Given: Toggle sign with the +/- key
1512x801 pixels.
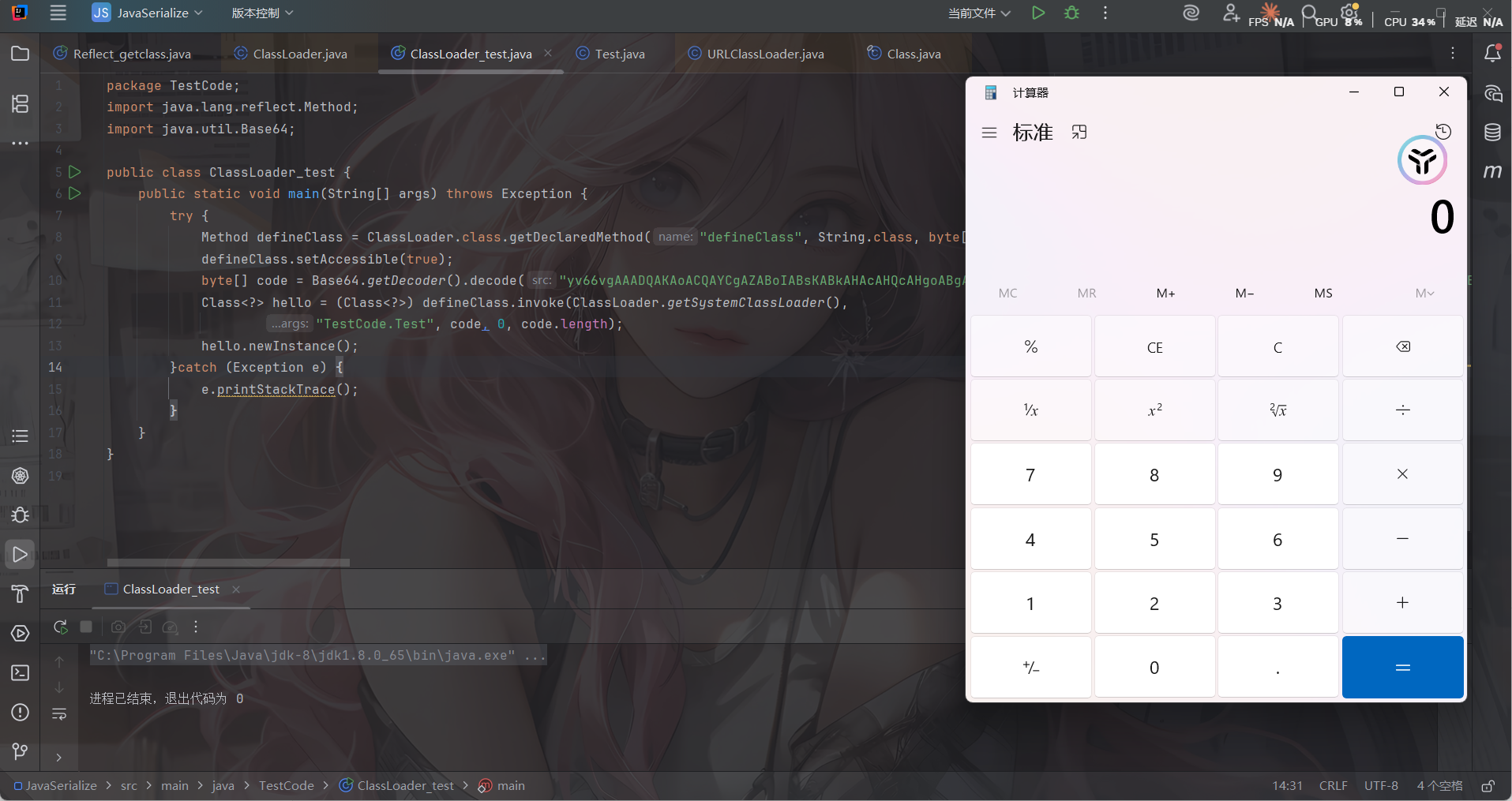Looking at the screenshot, I should 1030,668.
